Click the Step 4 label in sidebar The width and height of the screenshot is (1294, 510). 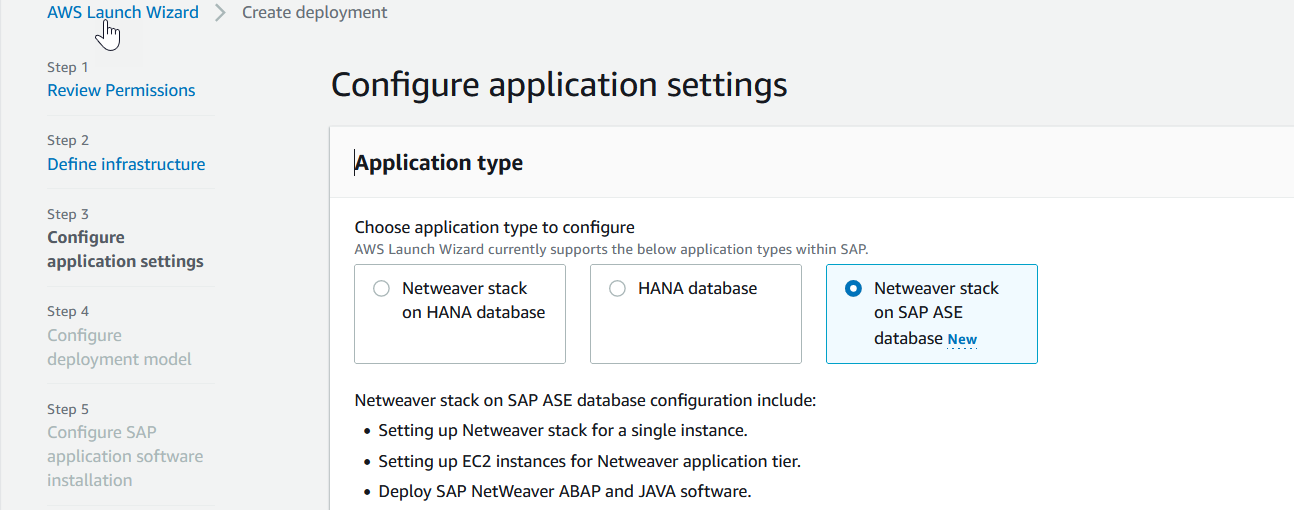click(68, 311)
